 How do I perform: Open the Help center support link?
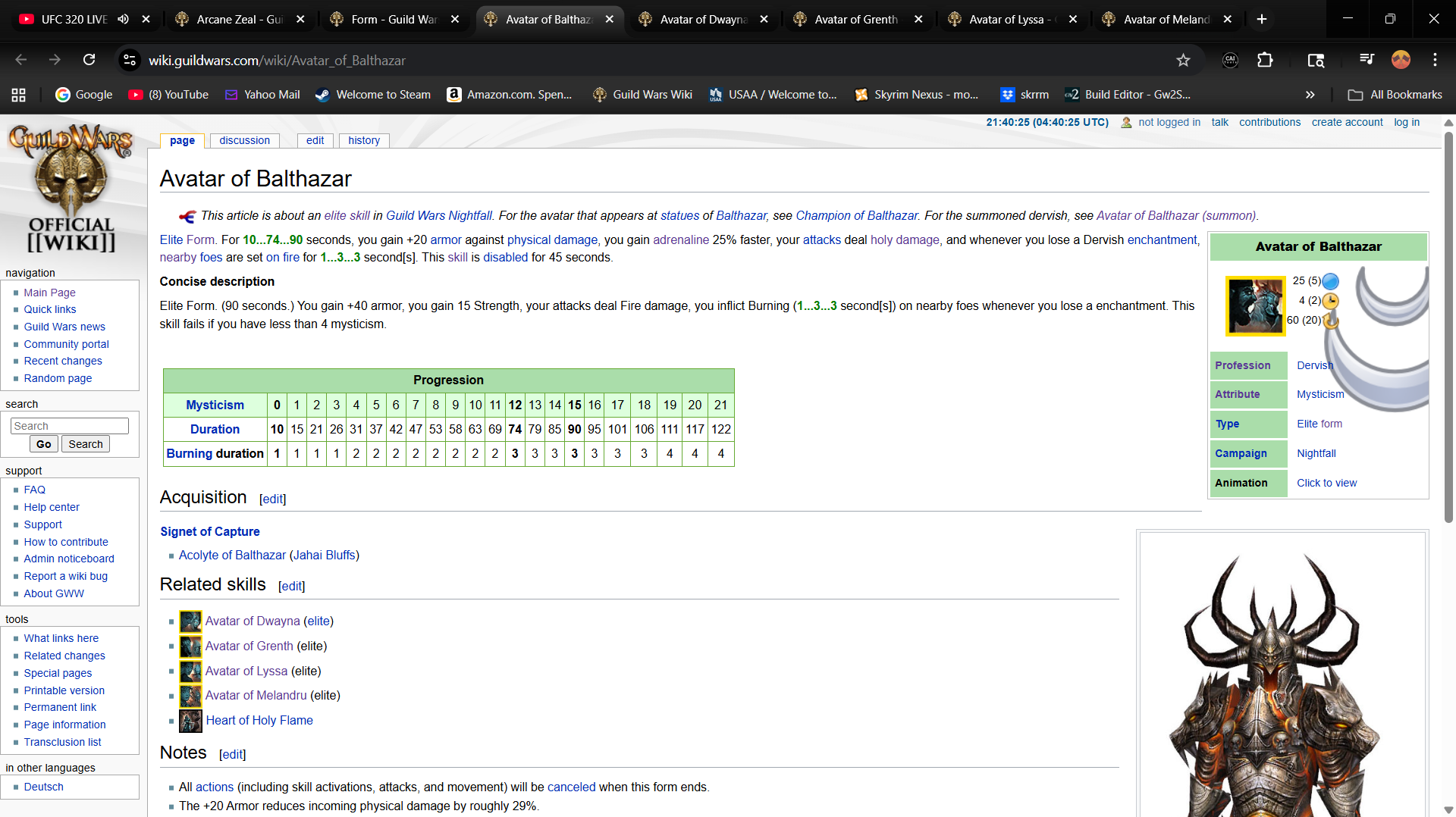click(52, 507)
